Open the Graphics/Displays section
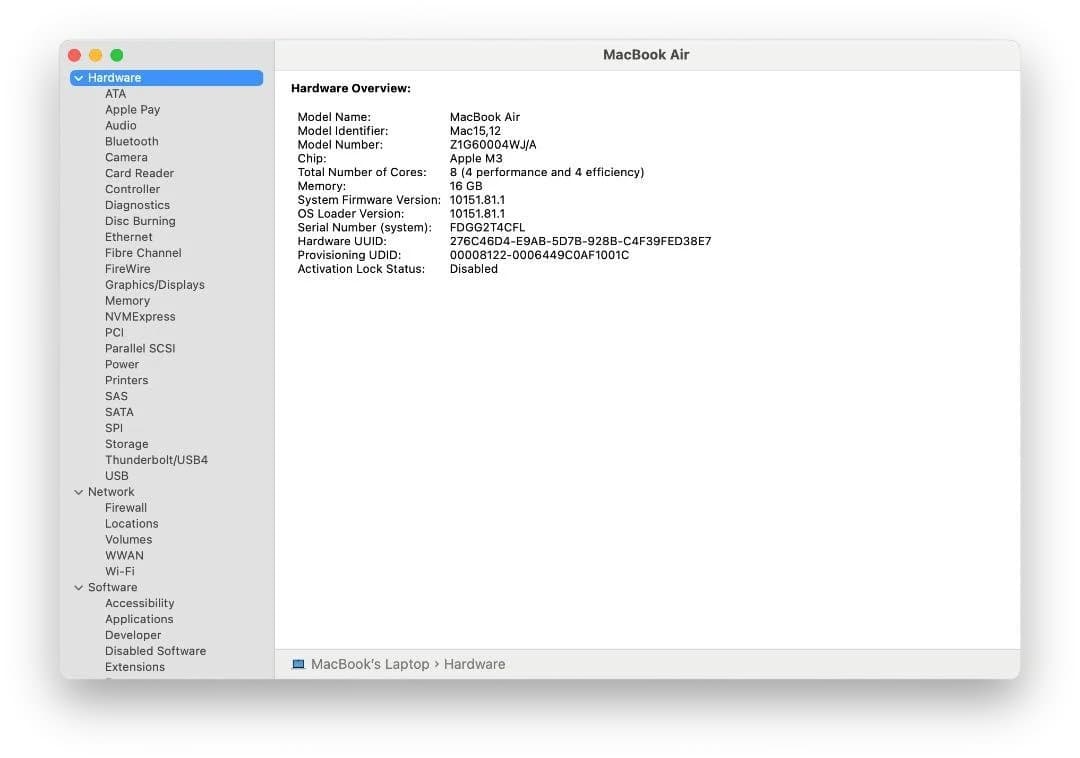This screenshot has height=758, width=1080. tap(155, 284)
